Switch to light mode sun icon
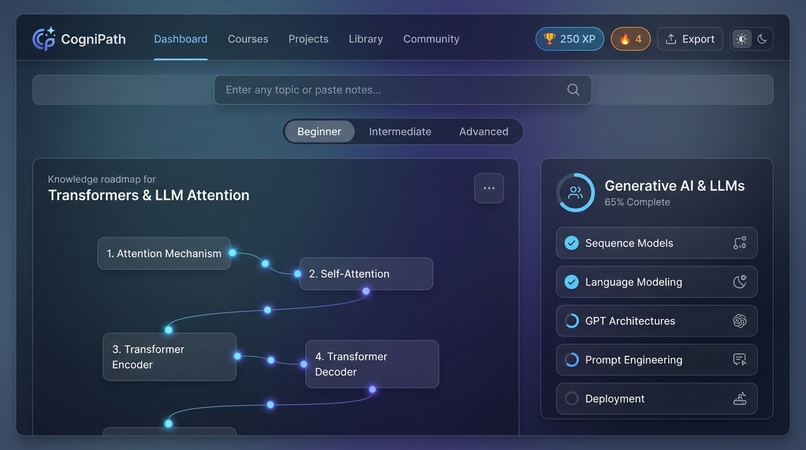The height and width of the screenshot is (450, 806). [741, 39]
